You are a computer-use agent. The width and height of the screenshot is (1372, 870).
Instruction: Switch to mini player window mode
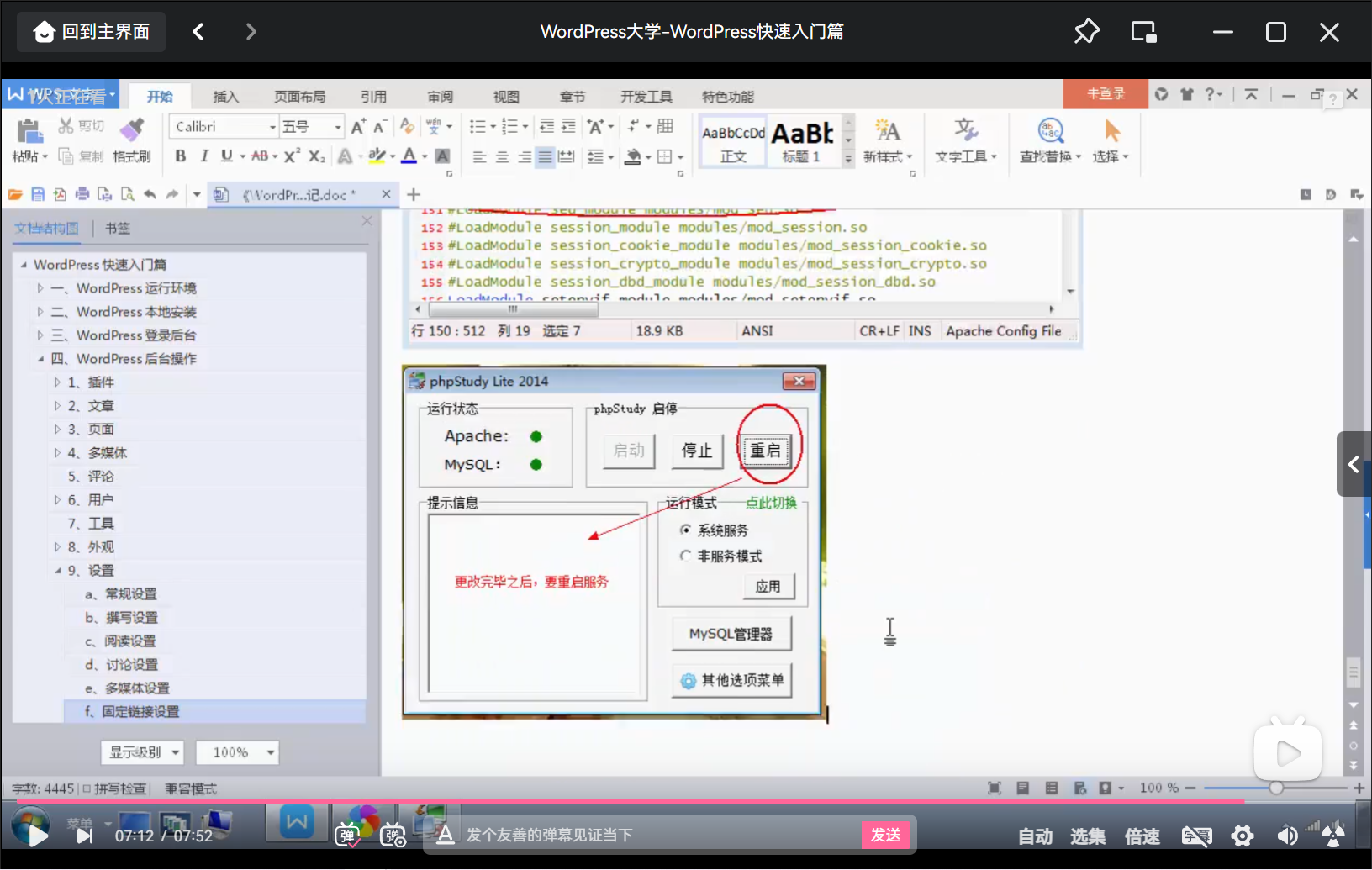click(x=1144, y=32)
